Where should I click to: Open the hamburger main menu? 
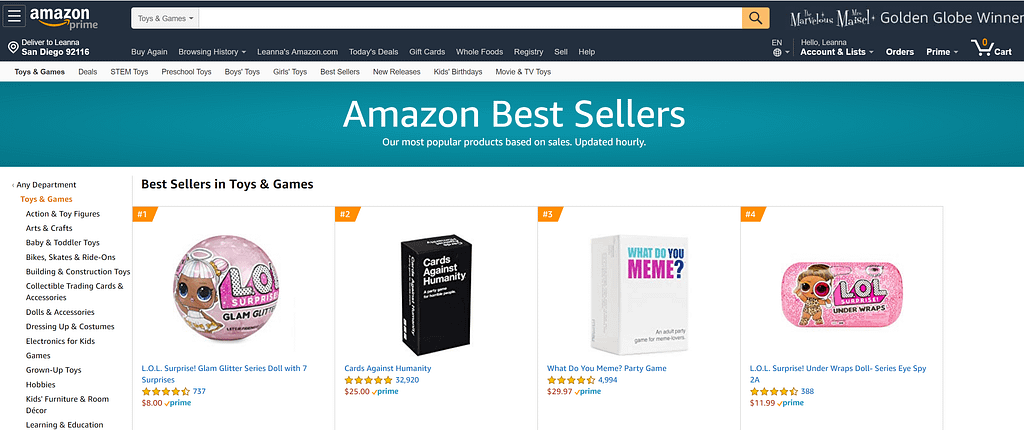coord(14,17)
